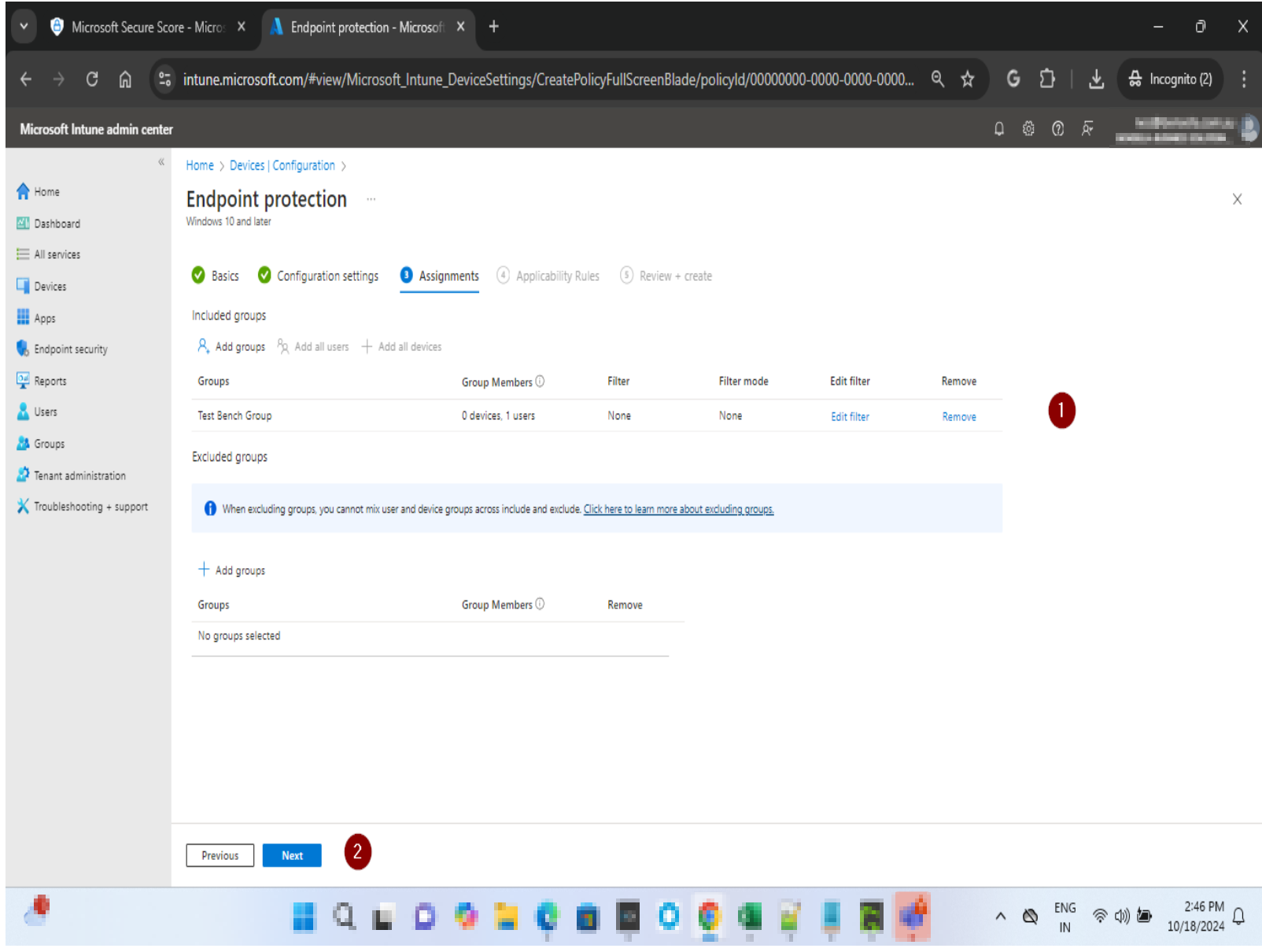Open the Incognito (2) profile button
Screen dimensions: 1262x952
pyautogui.click(x=1170, y=79)
